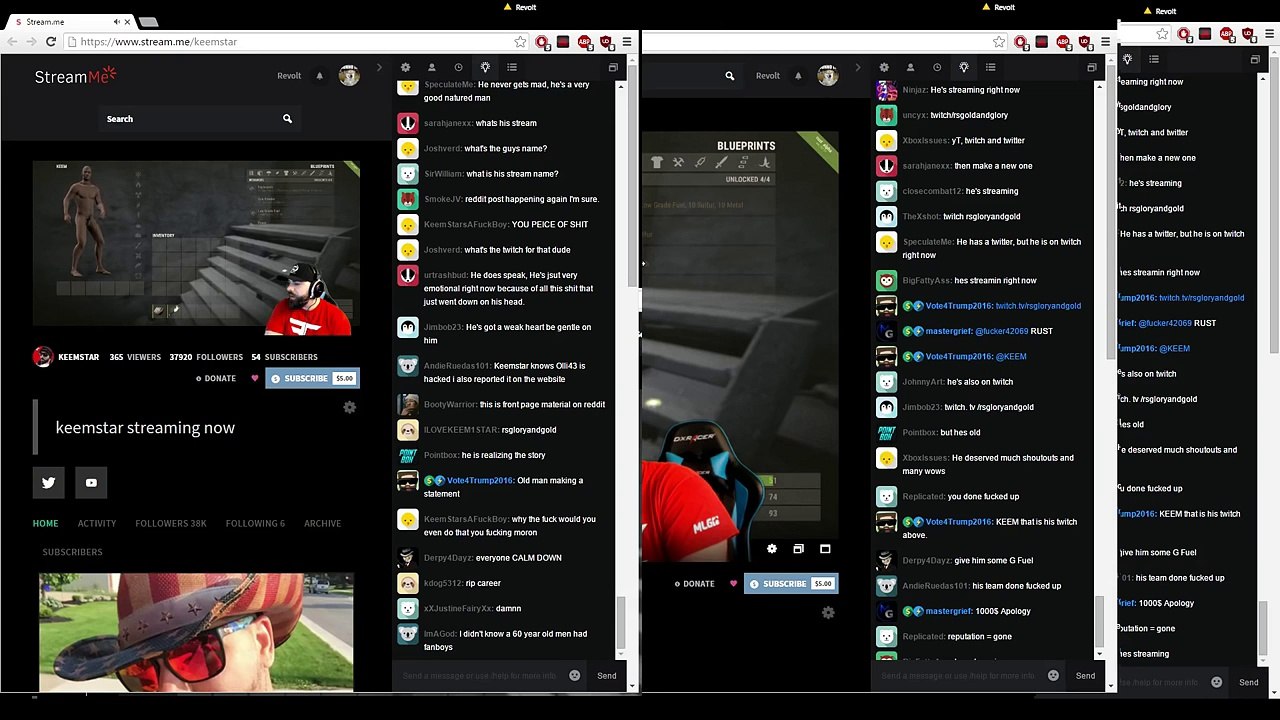Play the Keemstar stream video in left window
Viewport: 1280px width, 720px height.
tap(196, 244)
